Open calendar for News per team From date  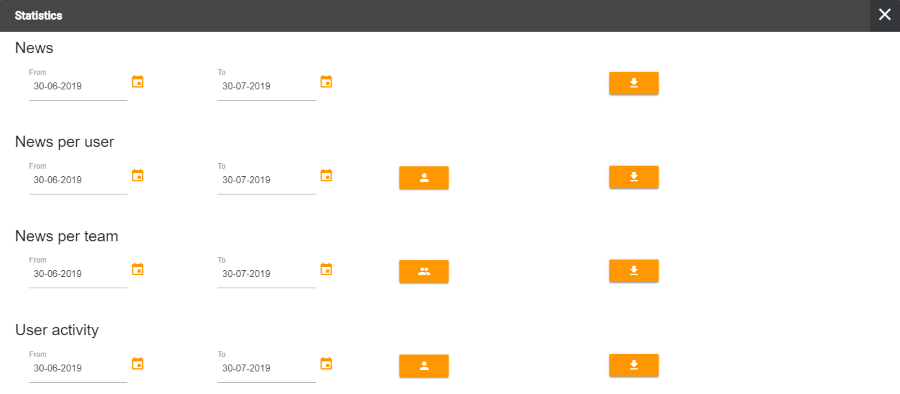click(x=138, y=269)
